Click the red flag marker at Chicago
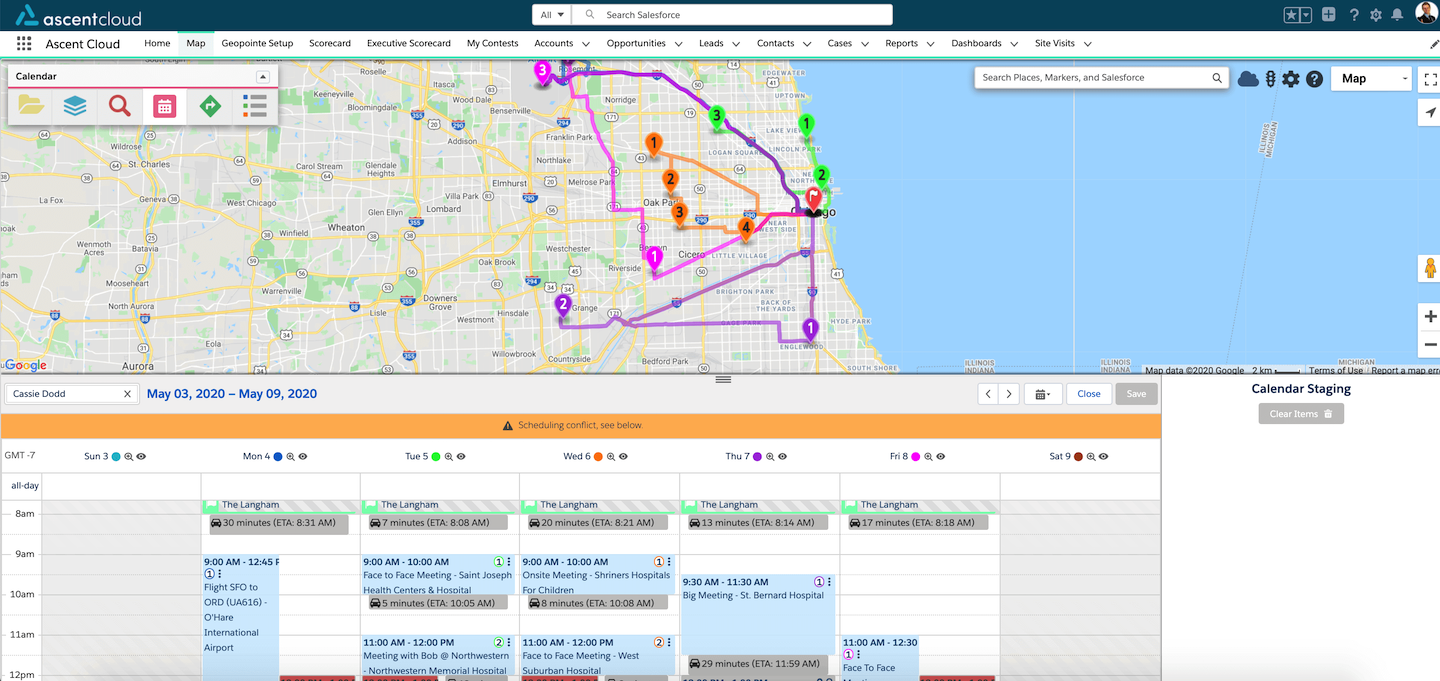1440x681 pixels. [x=814, y=197]
